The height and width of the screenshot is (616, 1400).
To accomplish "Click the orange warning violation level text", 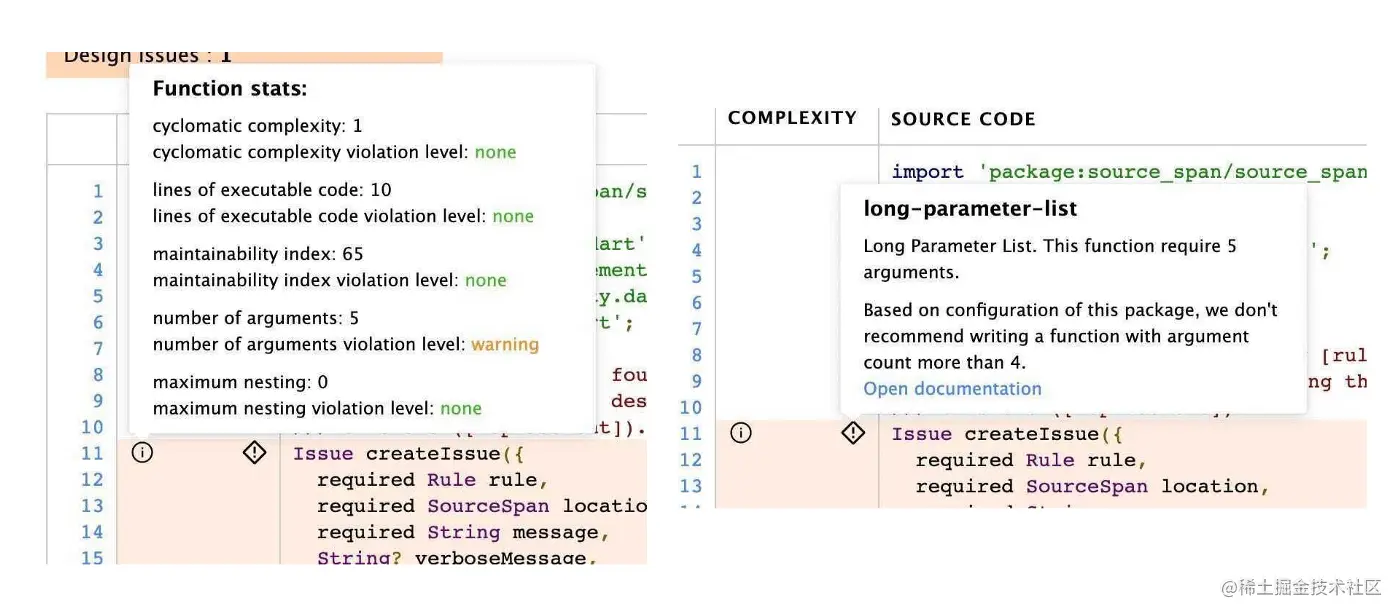I will coord(505,344).
